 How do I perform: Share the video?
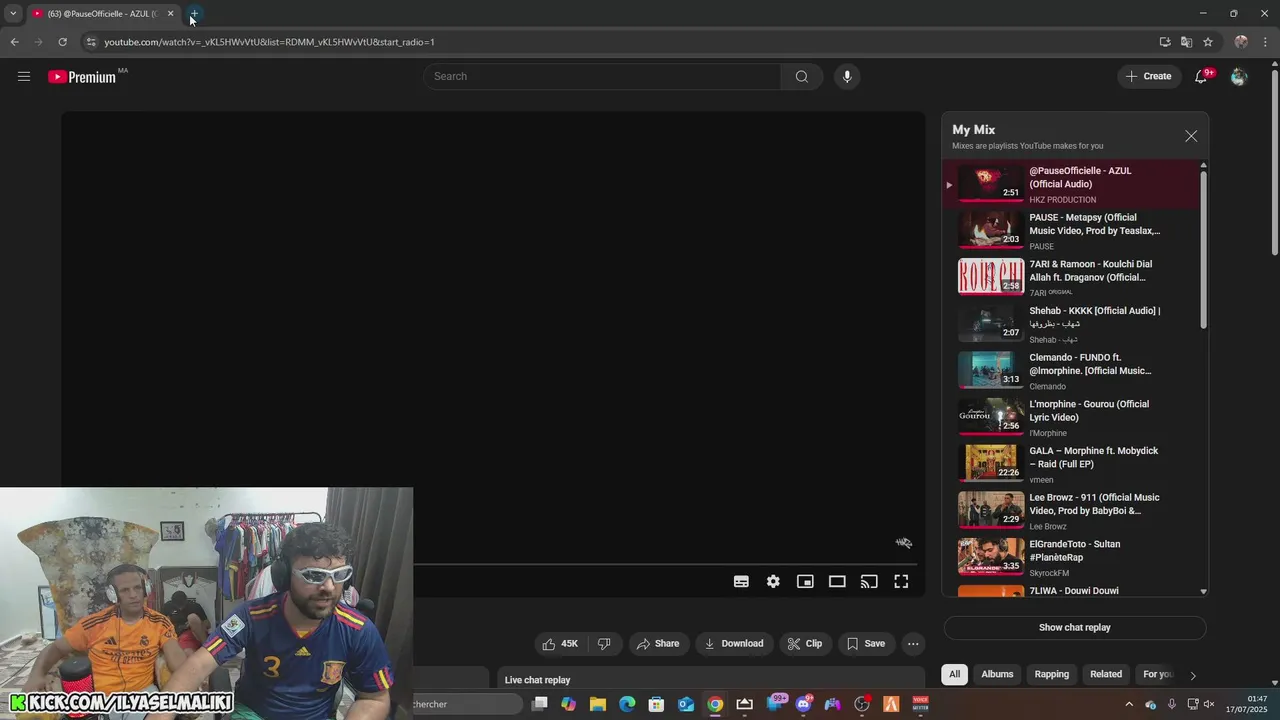658,644
